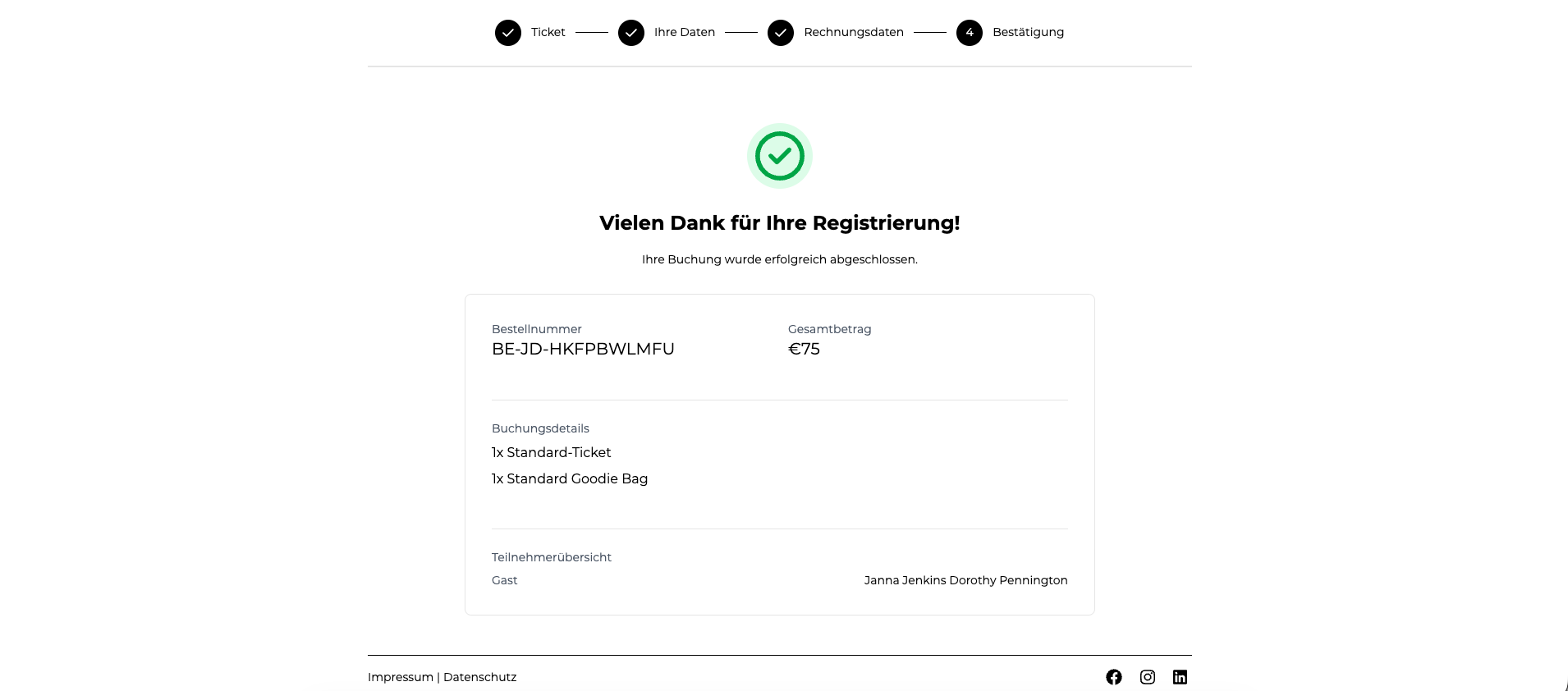Go to the Ticket step label
Viewport: 1568px width, 691px height.
[x=548, y=32]
